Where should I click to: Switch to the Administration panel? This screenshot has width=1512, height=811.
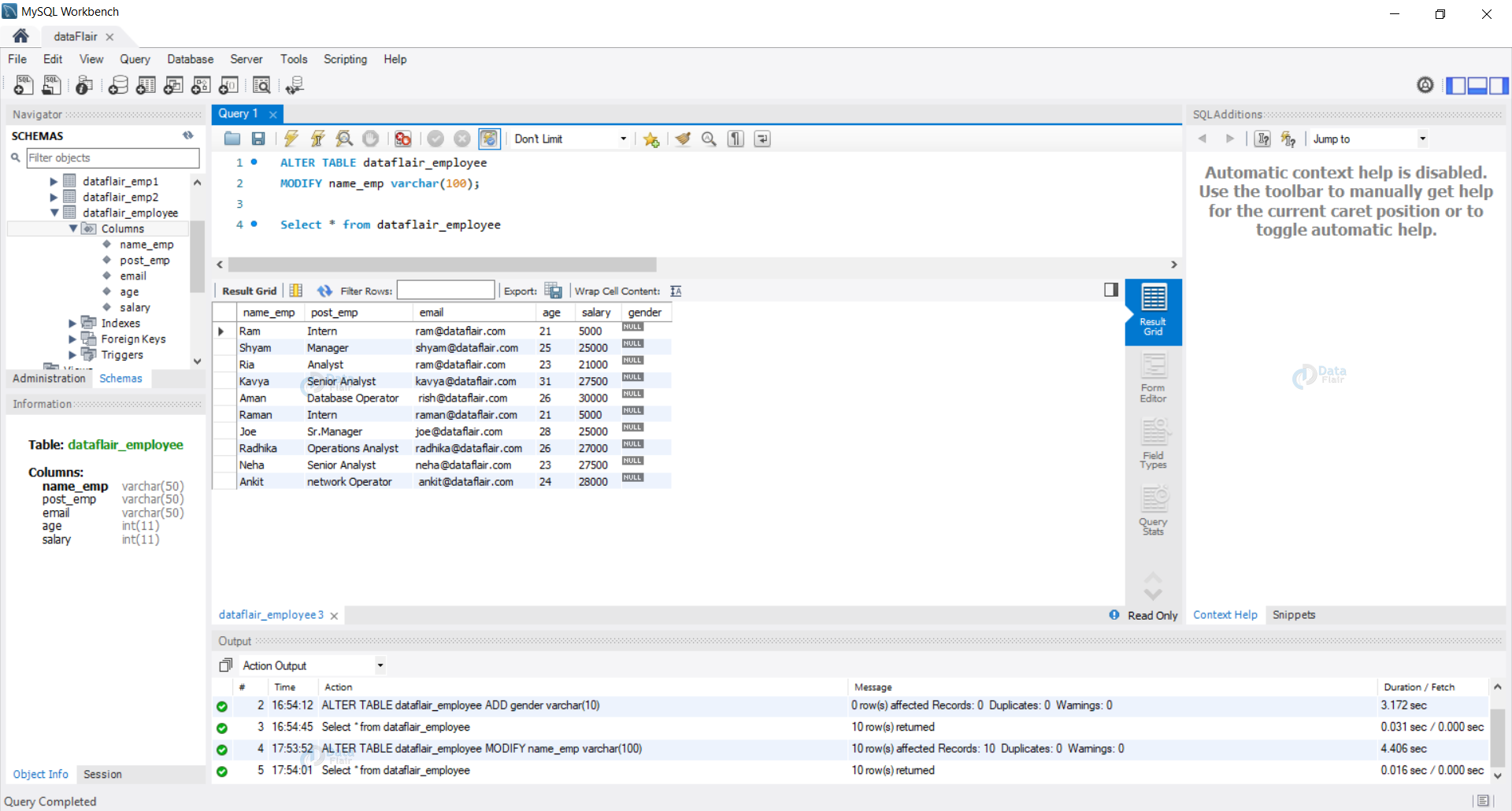pos(49,378)
